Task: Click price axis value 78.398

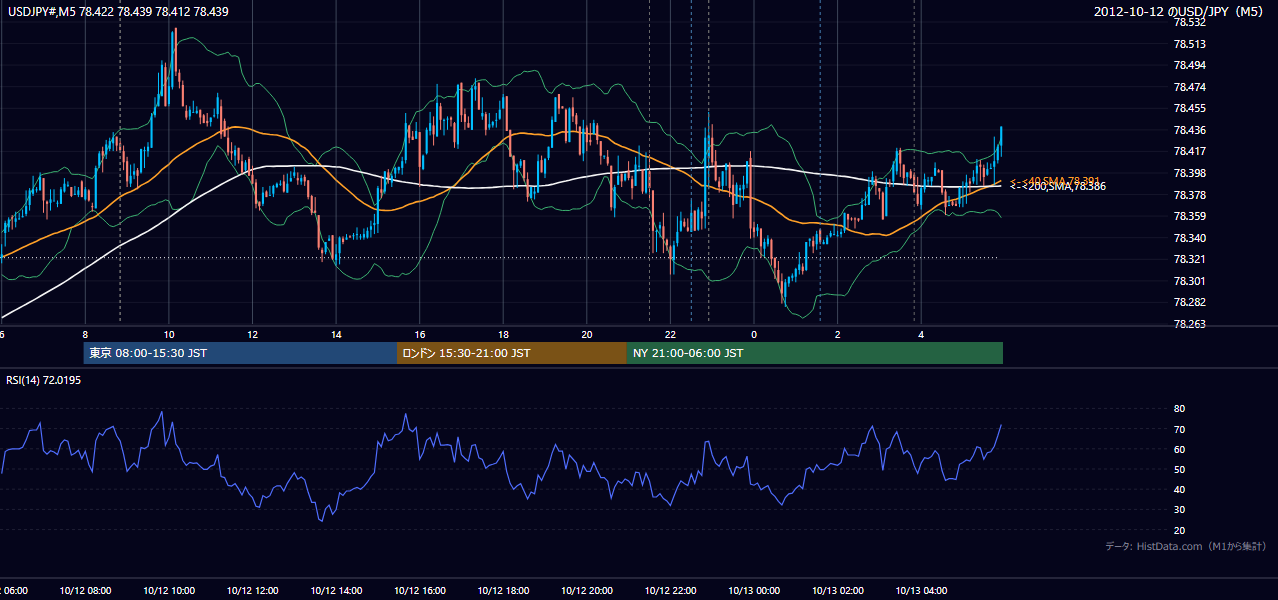Action: pos(1190,173)
